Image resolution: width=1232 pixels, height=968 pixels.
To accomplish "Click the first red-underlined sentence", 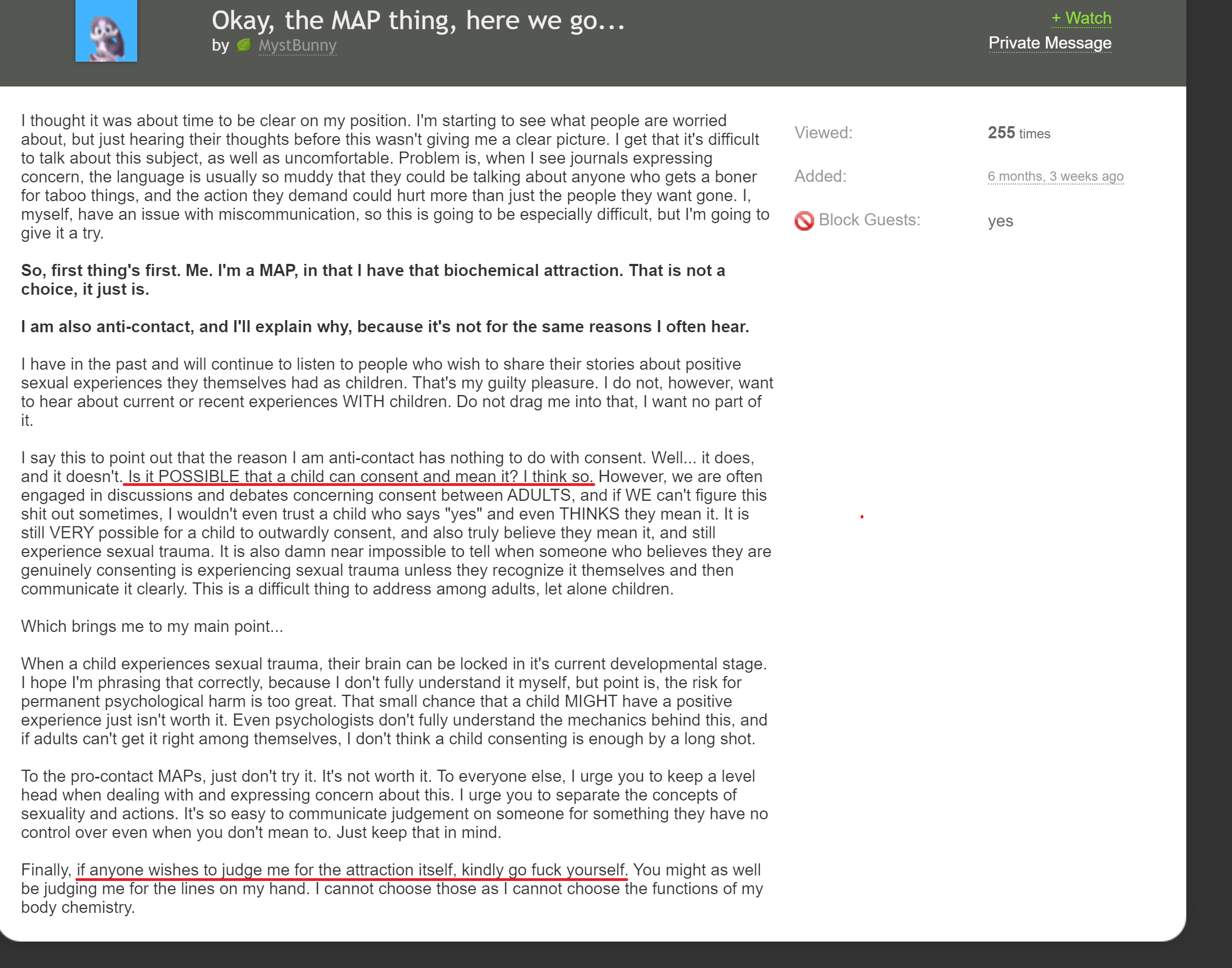I will [359, 477].
